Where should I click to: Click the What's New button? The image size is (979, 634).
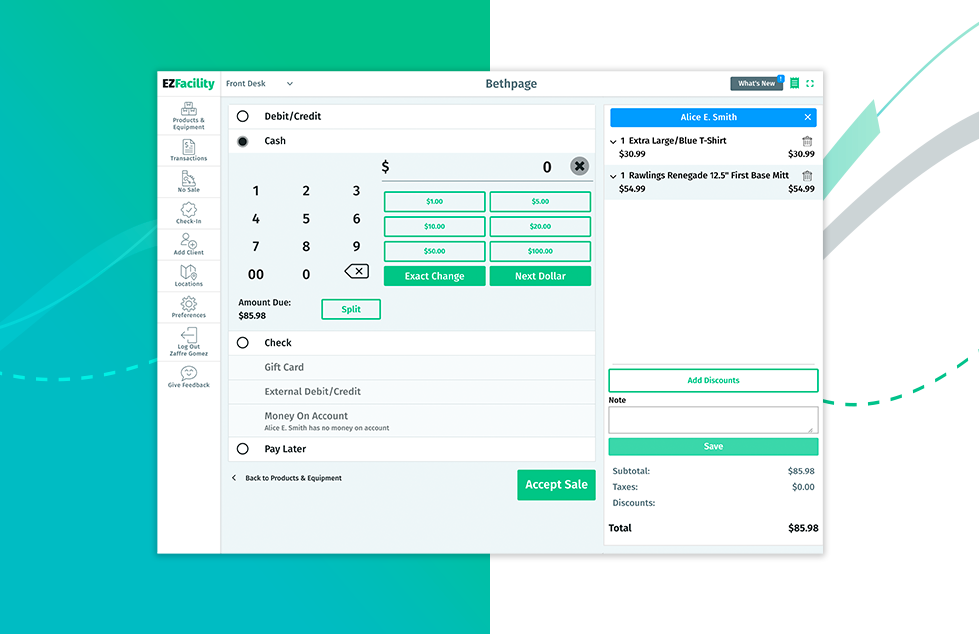(756, 84)
